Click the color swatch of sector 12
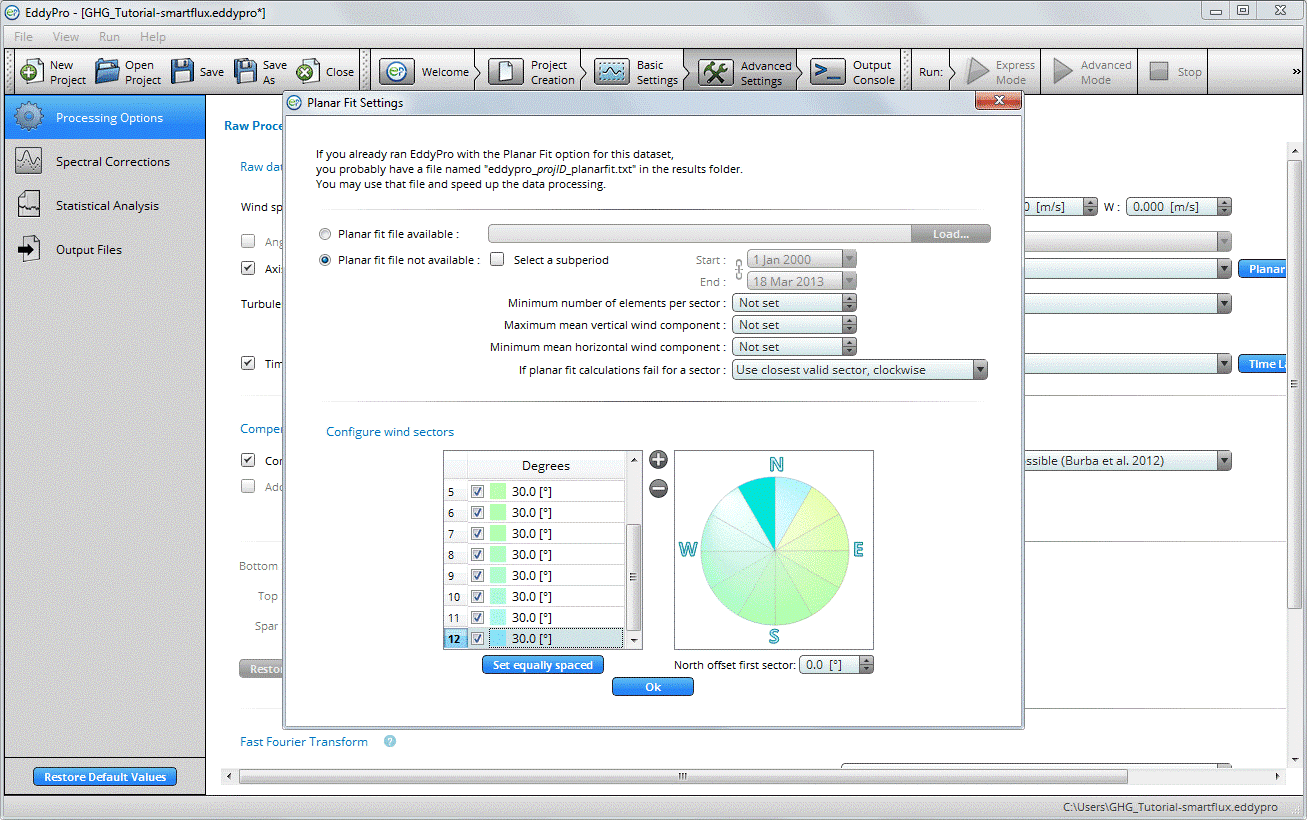Viewport: 1307px width, 820px height. 498,639
